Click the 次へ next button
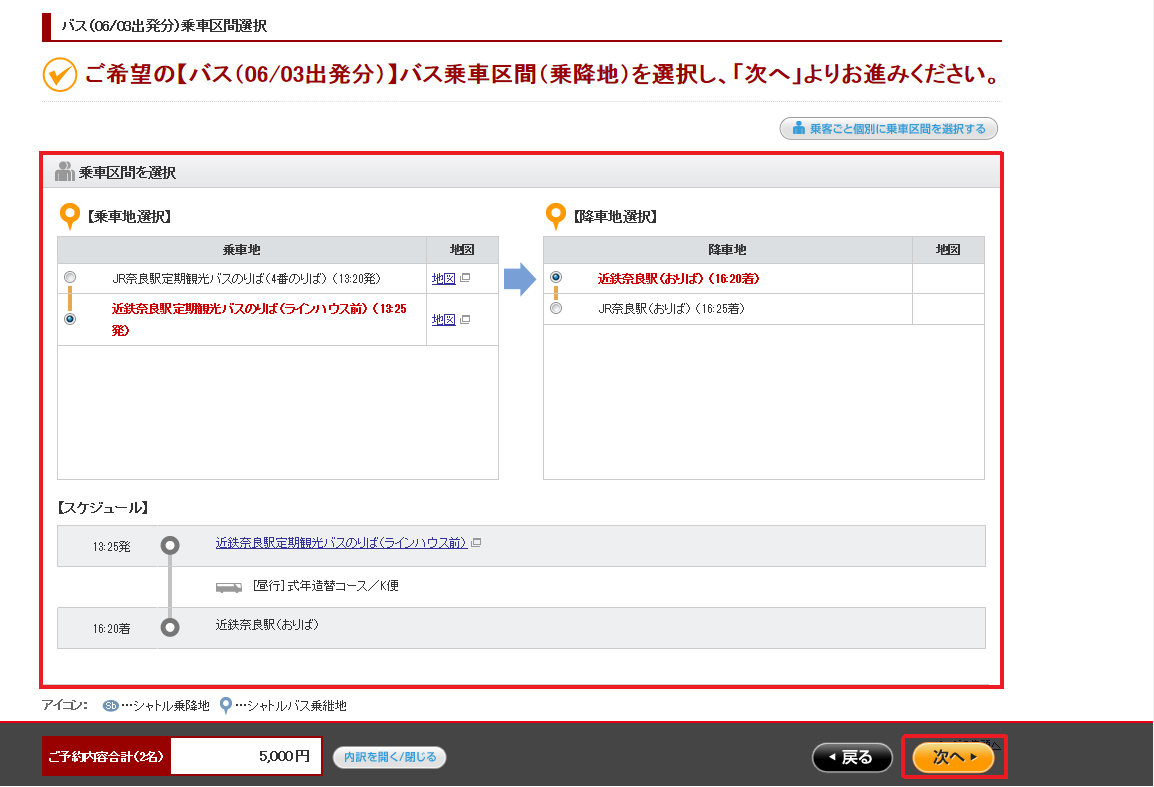1154x787 pixels. point(954,757)
